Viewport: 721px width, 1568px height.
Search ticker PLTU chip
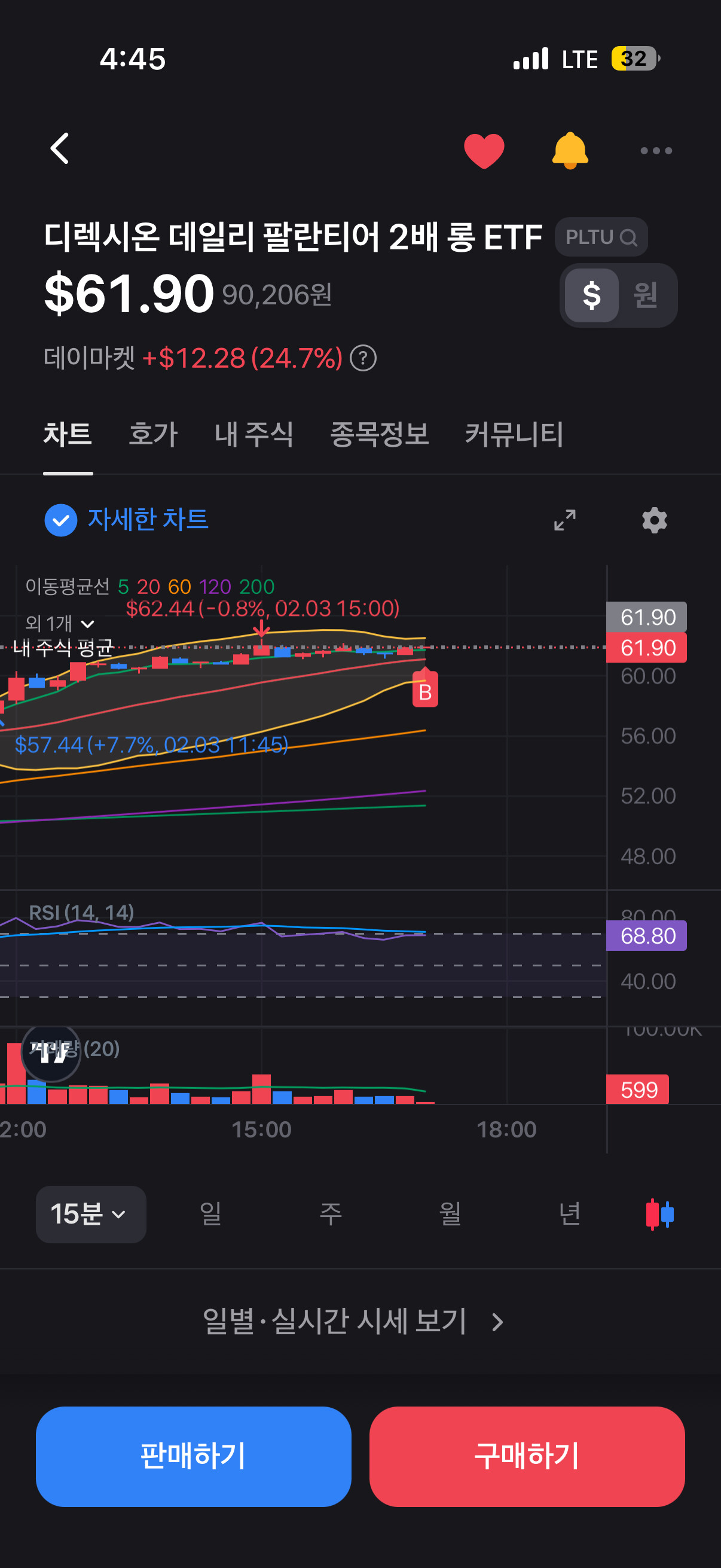(x=600, y=237)
